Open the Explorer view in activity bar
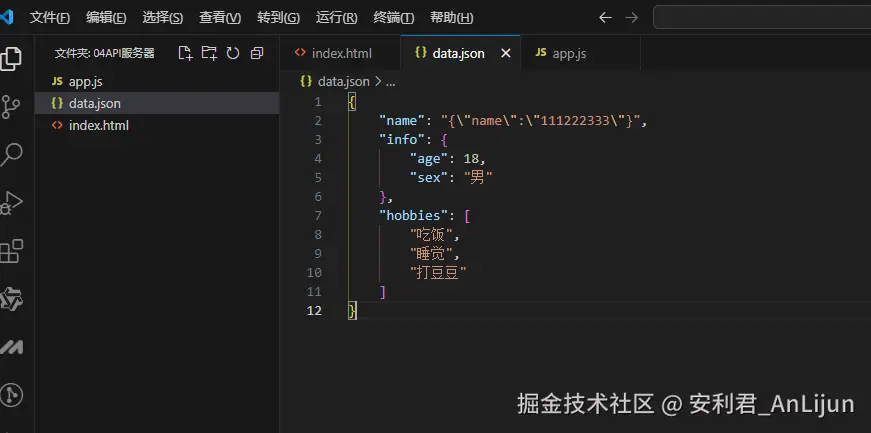 (x=10, y=58)
